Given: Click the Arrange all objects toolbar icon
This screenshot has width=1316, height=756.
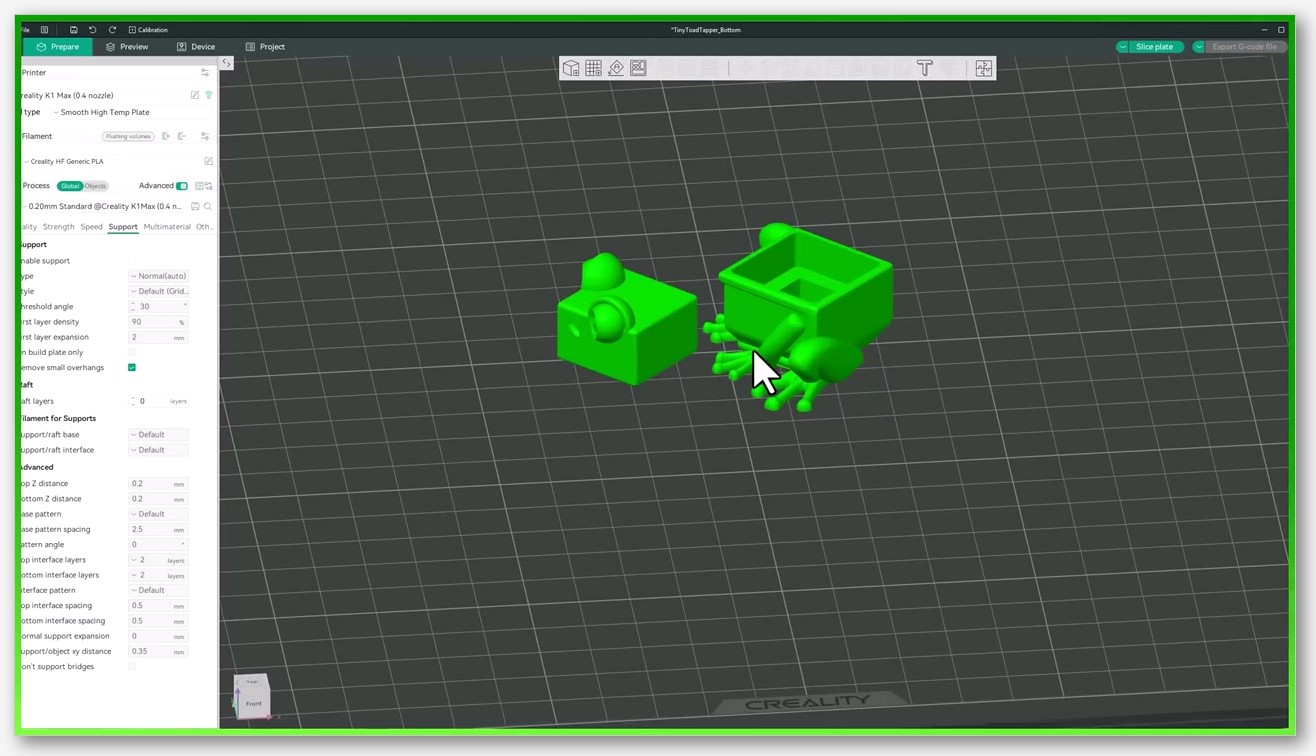Looking at the screenshot, I should [638, 68].
